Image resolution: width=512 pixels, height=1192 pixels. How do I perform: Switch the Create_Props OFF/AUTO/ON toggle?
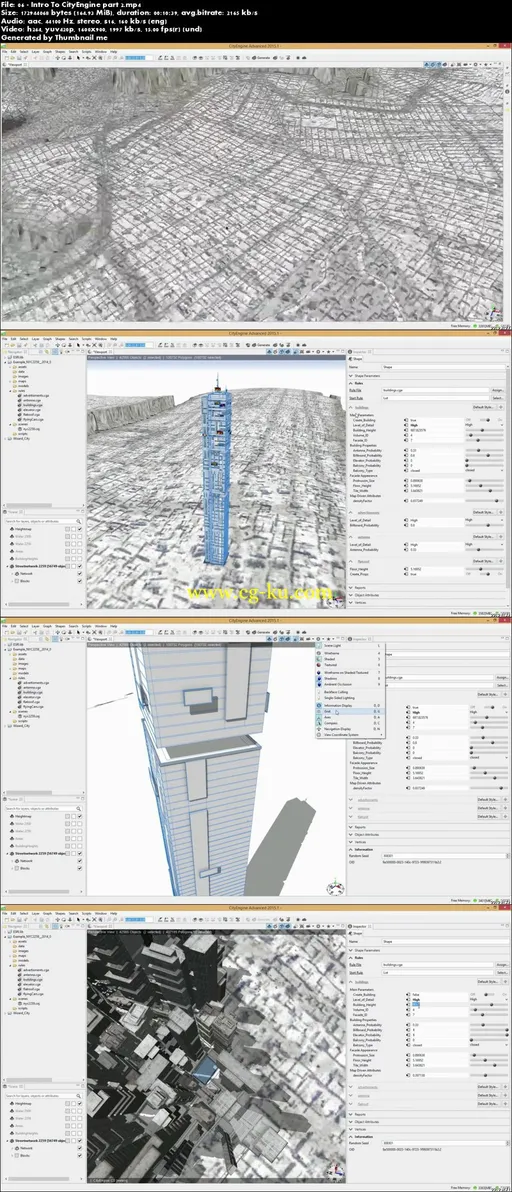[485, 573]
